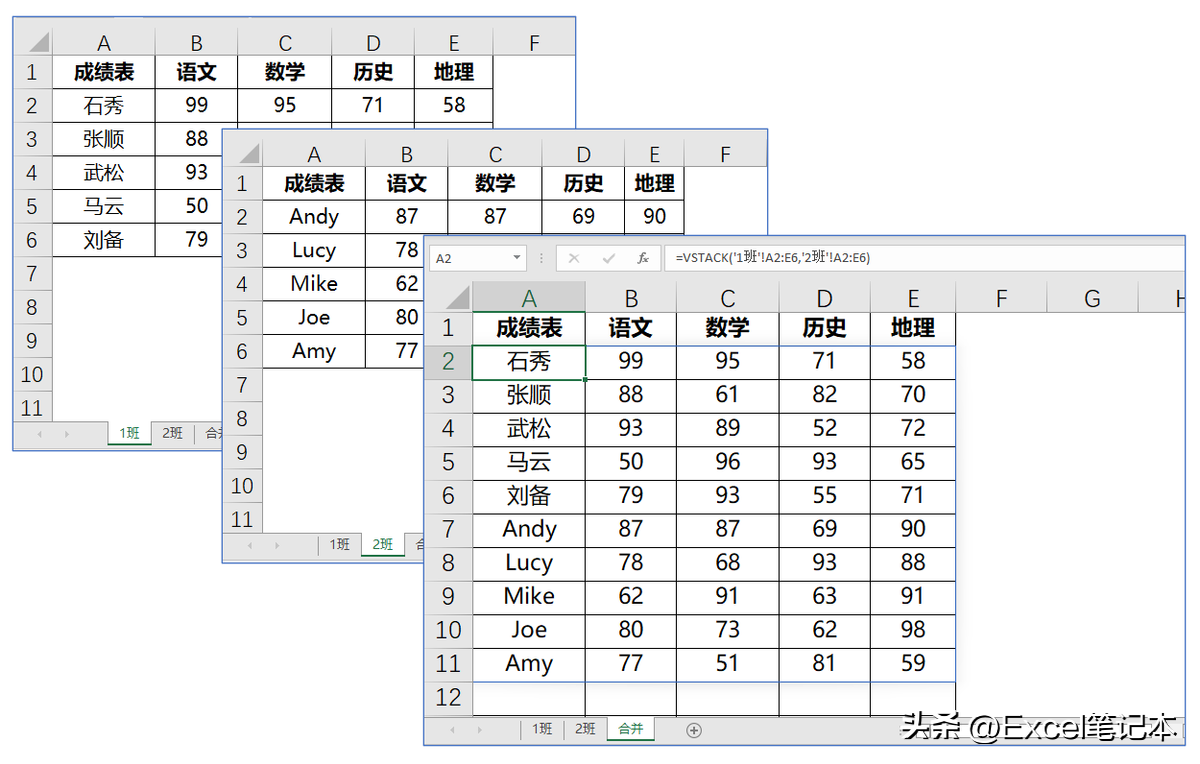The height and width of the screenshot is (764, 1200).
Task: Select the 2班 tab in the back-left window
Action: click(x=172, y=433)
